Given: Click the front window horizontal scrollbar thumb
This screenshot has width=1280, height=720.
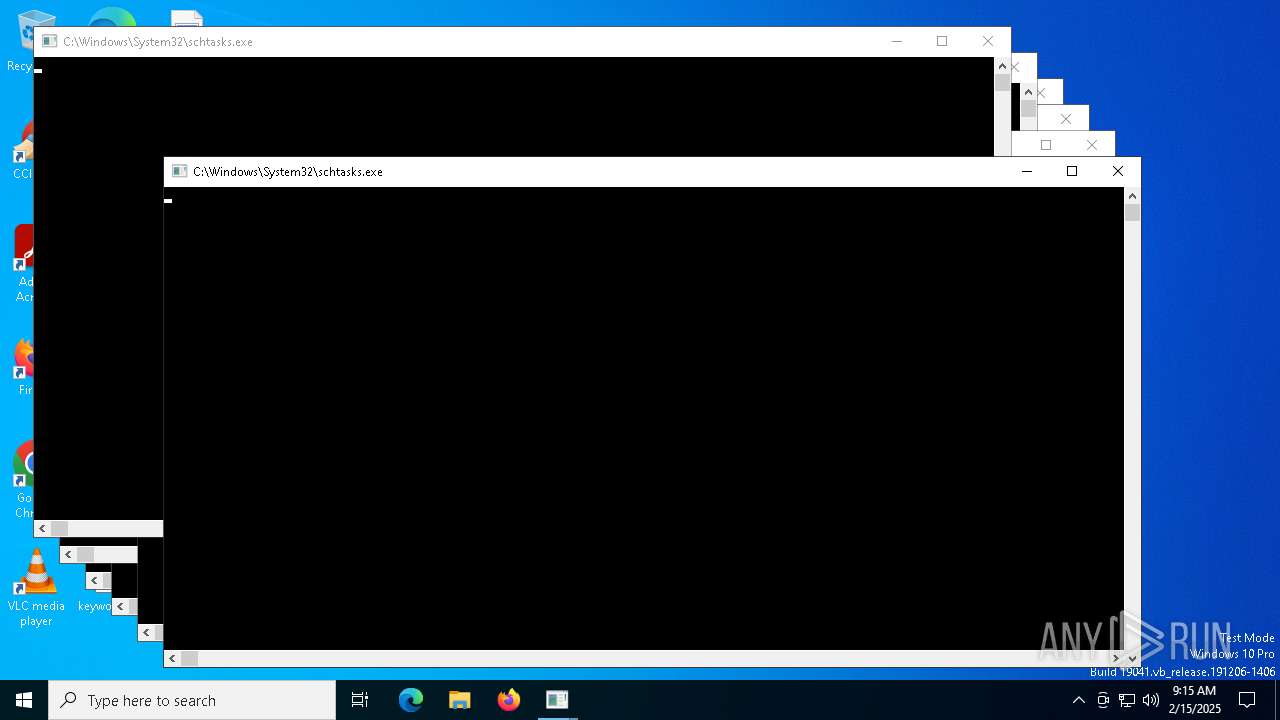Looking at the screenshot, I should (x=189, y=658).
